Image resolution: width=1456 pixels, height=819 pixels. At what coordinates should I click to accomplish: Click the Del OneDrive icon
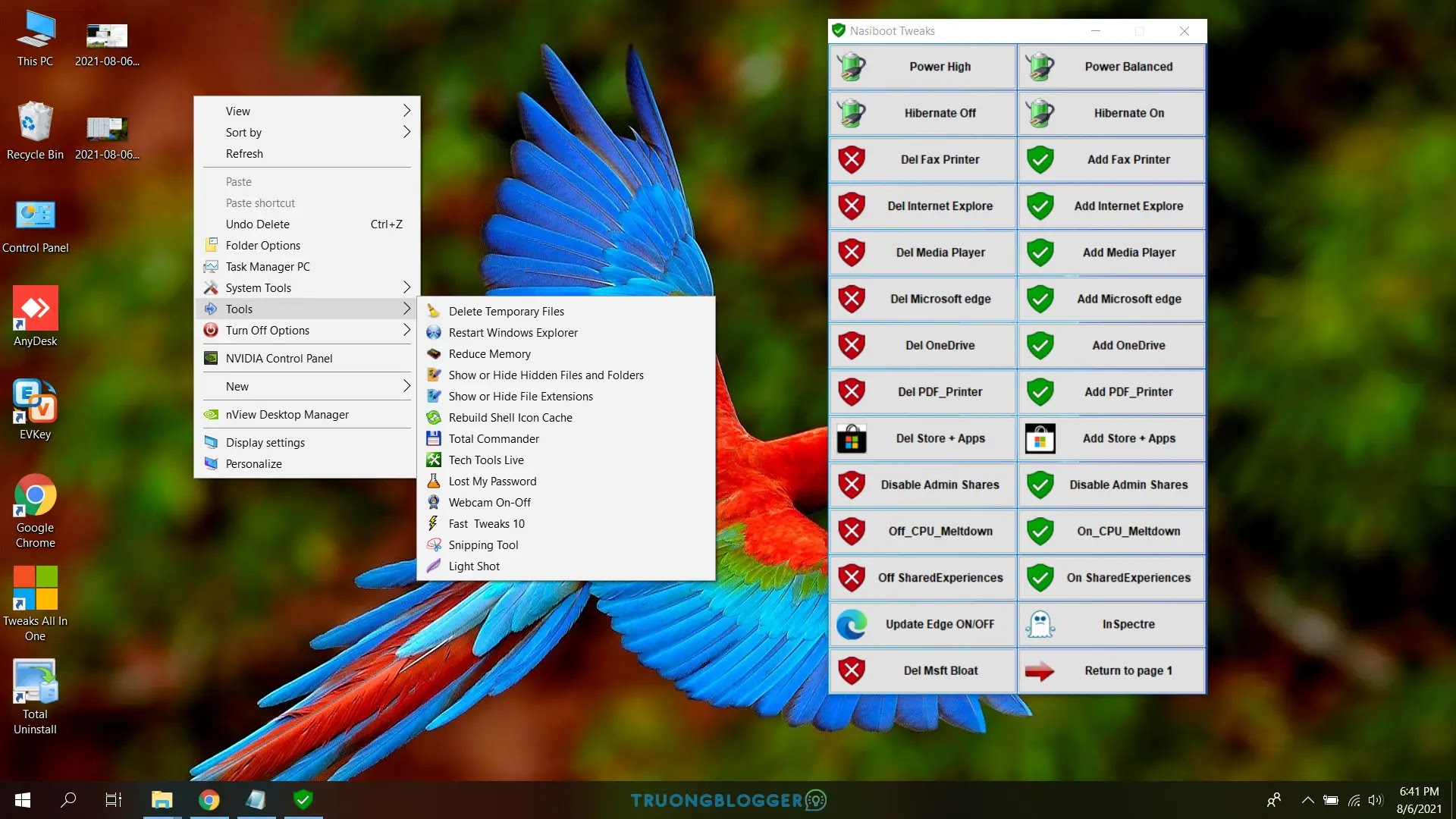(850, 345)
